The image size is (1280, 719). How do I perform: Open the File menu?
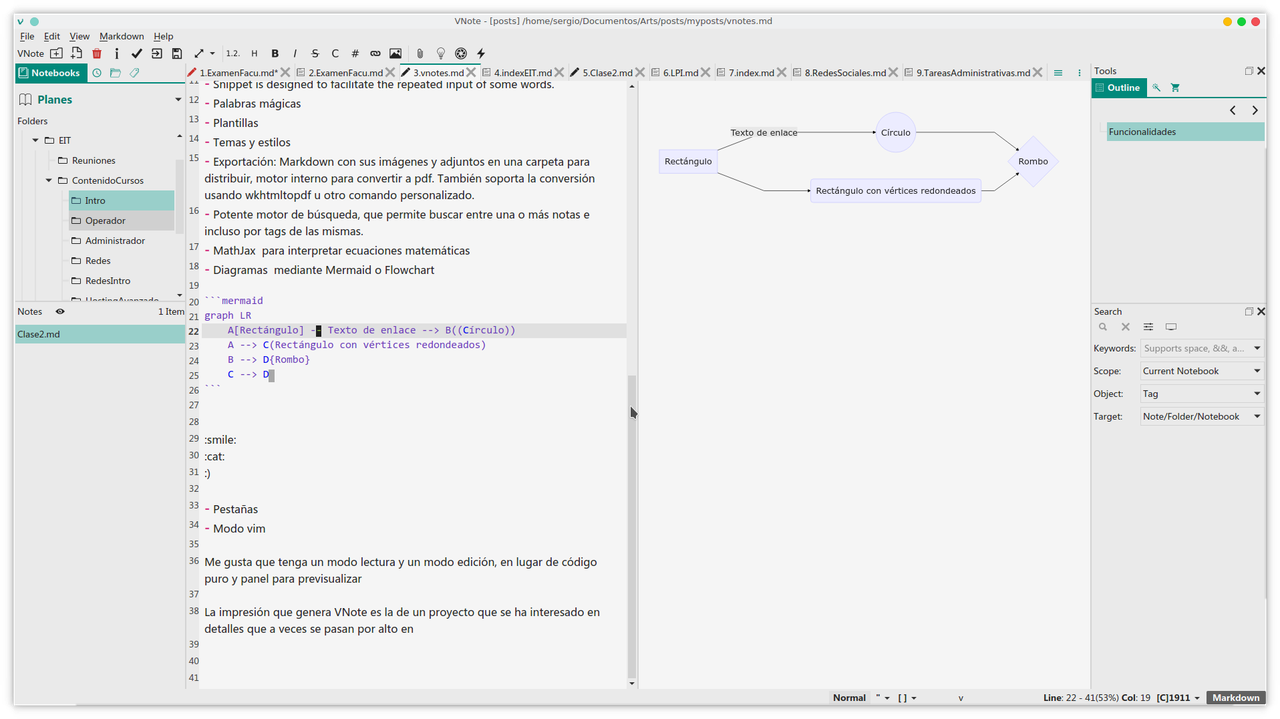click(x=27, y=36)
